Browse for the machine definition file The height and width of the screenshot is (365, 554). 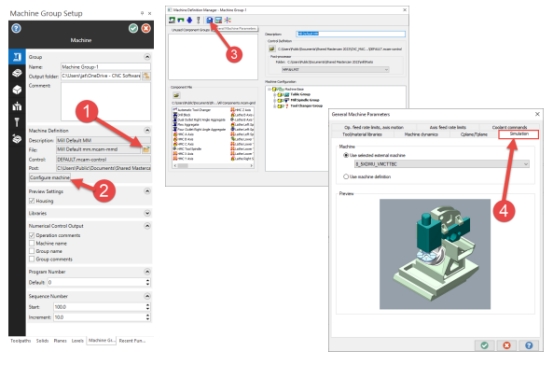(146, 150)
